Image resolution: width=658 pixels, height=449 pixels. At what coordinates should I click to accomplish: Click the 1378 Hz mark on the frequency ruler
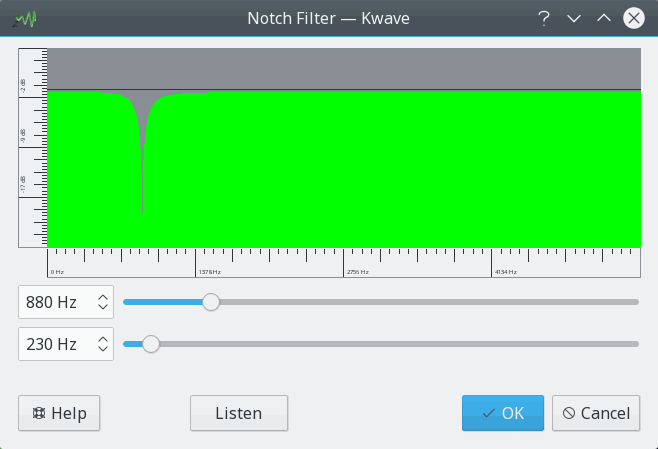[x=209, y=272]
